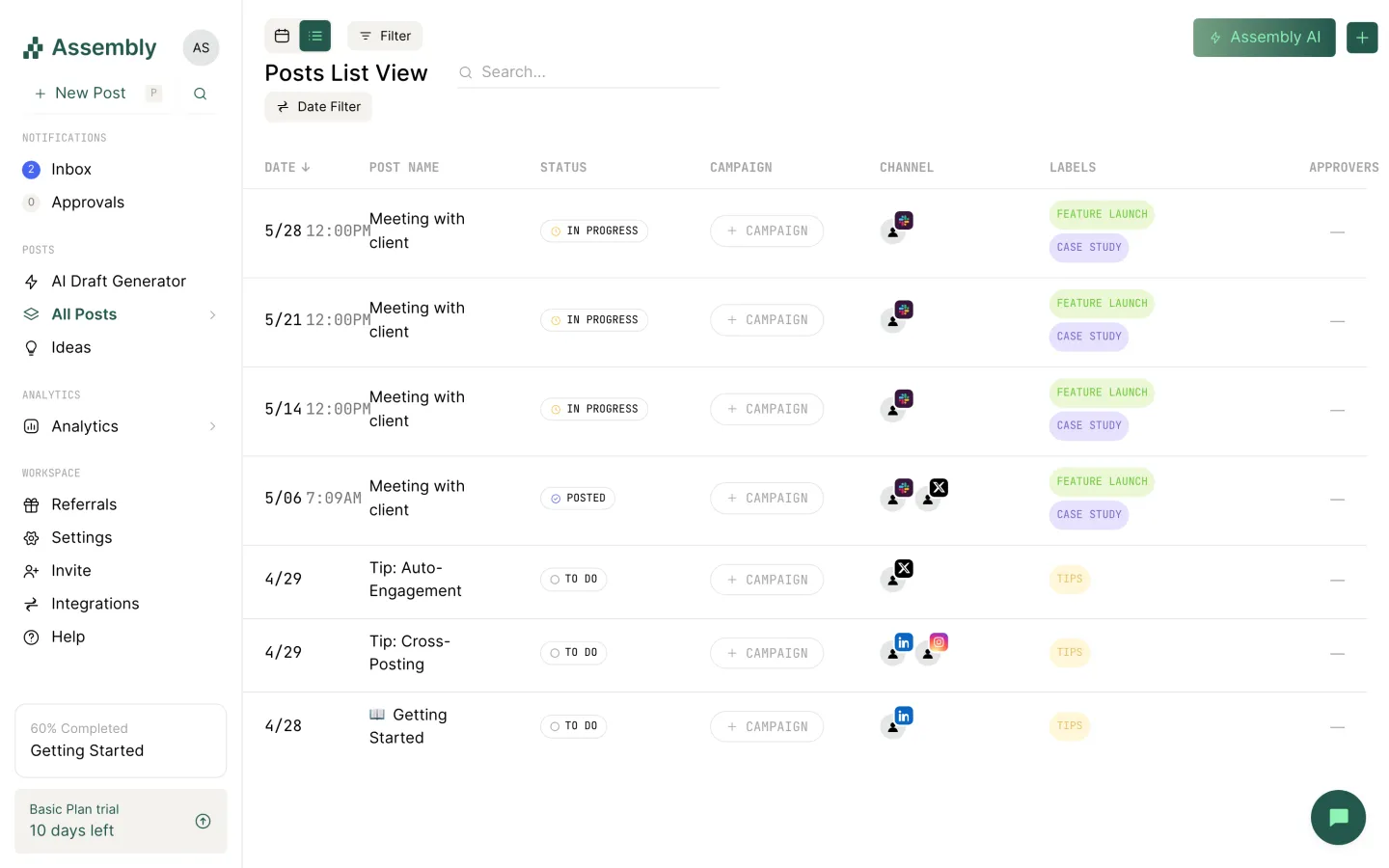Viewport: 1389px width, 868px height.
Task: Expand the Analytics chevron
Action: click(x=212, y=426)
